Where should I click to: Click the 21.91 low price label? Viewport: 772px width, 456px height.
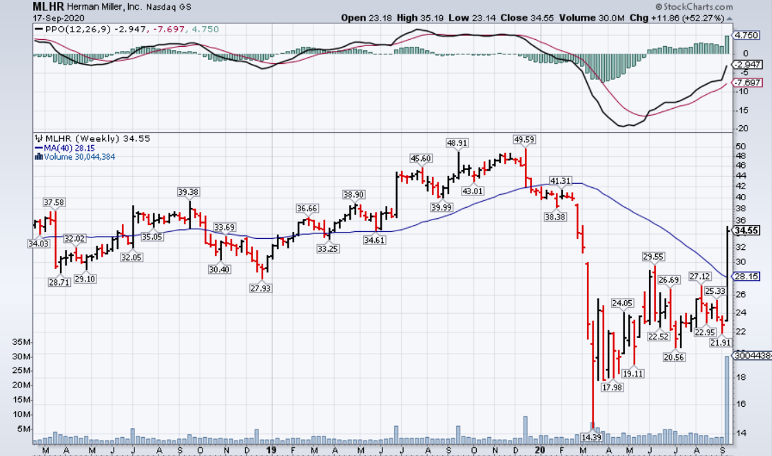[x=720, y=343]
